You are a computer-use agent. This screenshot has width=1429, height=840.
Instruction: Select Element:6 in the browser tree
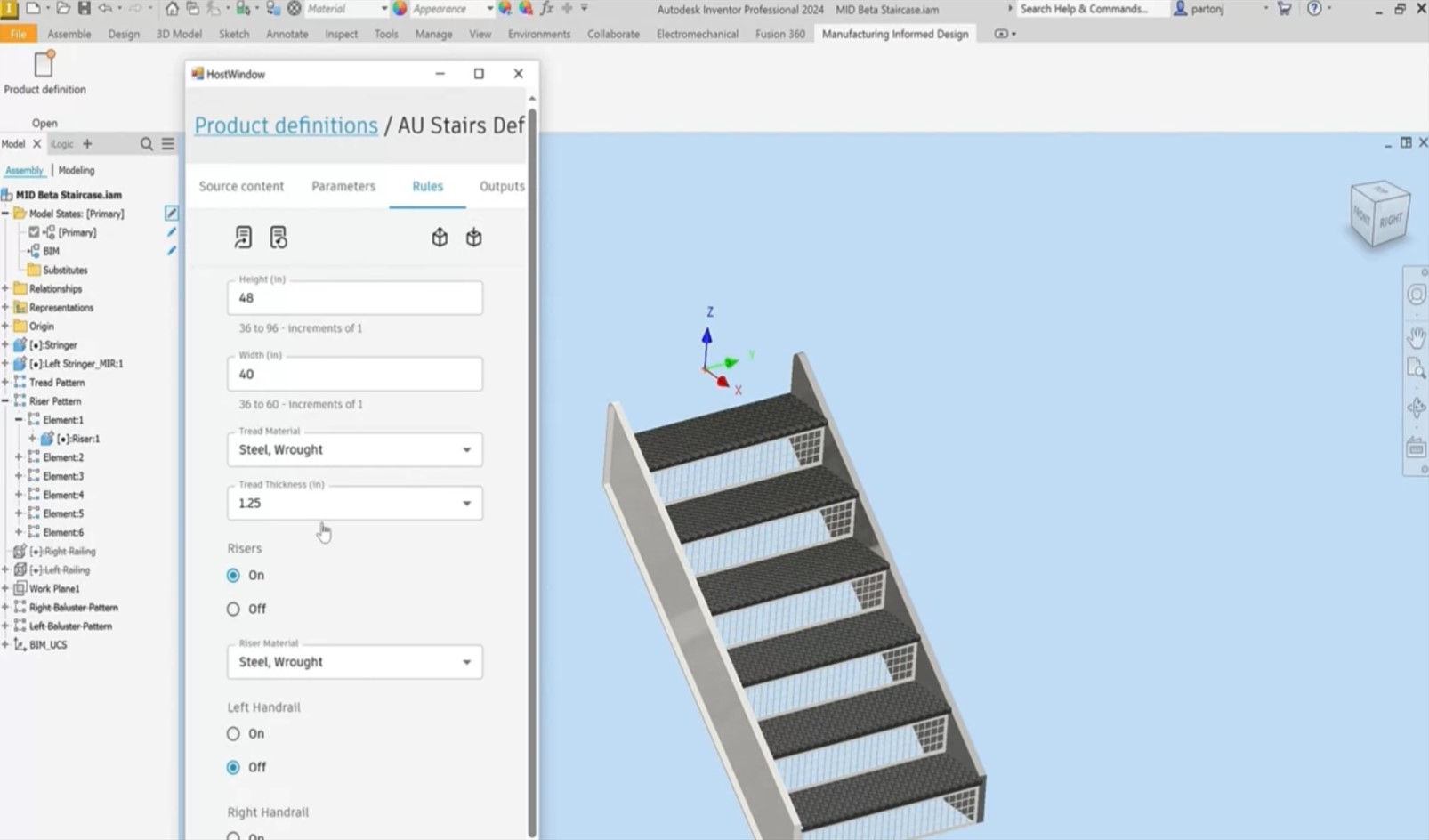tap(63, 532)
